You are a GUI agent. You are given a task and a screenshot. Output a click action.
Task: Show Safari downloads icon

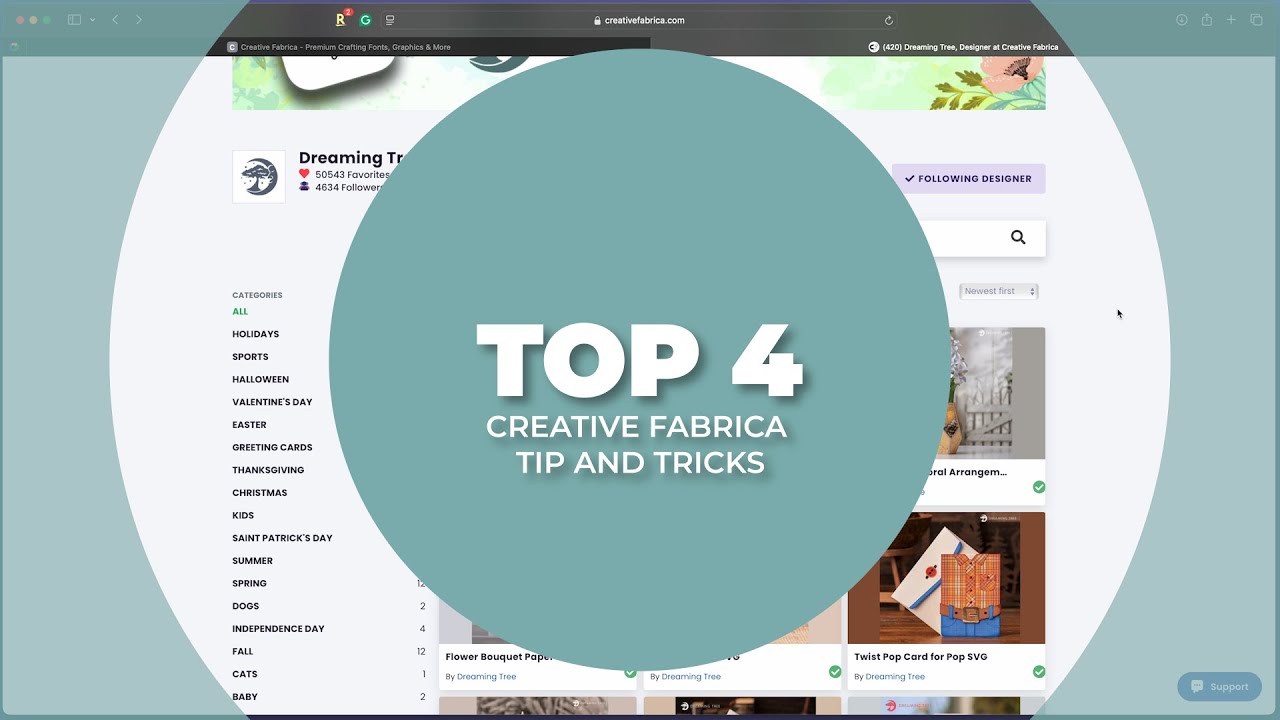(x=1181, y=20)
